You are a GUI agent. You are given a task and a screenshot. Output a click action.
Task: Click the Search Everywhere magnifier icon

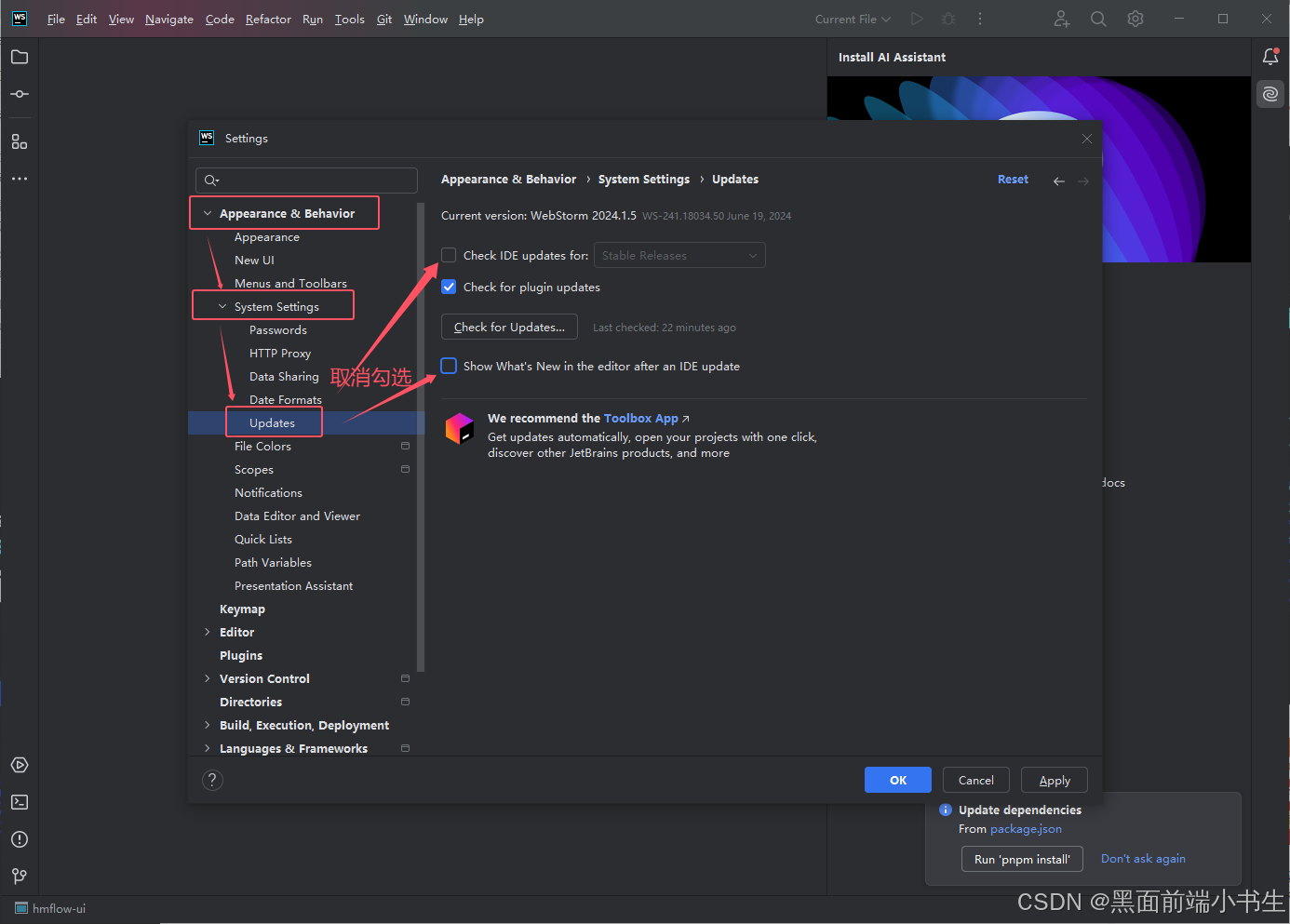(x=1098, y=19)
